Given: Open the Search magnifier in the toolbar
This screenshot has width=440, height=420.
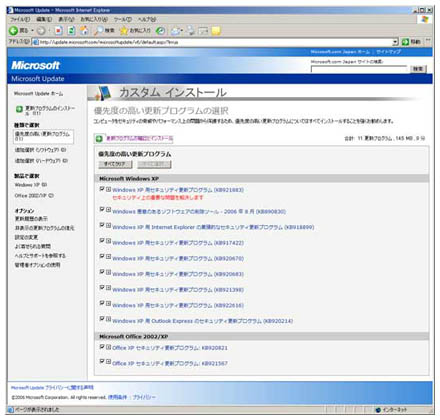Looking at the screenshot, I should [99, 31].
